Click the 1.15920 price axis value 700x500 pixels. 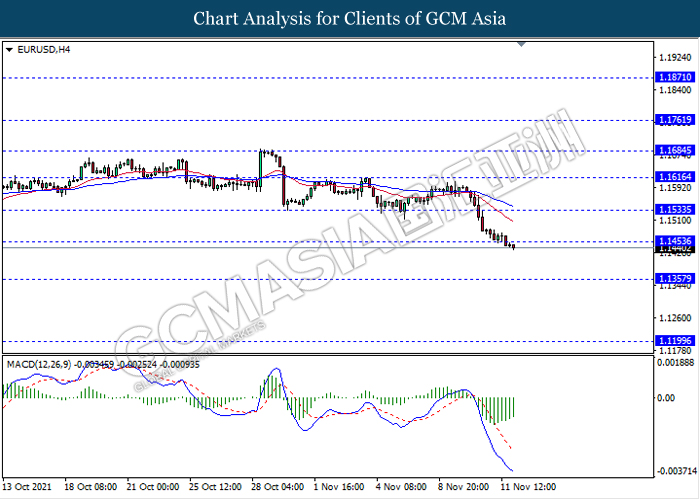coord(675,188)
